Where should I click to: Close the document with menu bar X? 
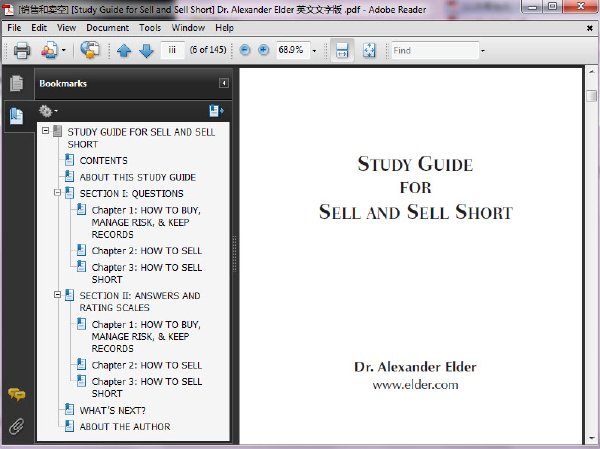[590, 28]
